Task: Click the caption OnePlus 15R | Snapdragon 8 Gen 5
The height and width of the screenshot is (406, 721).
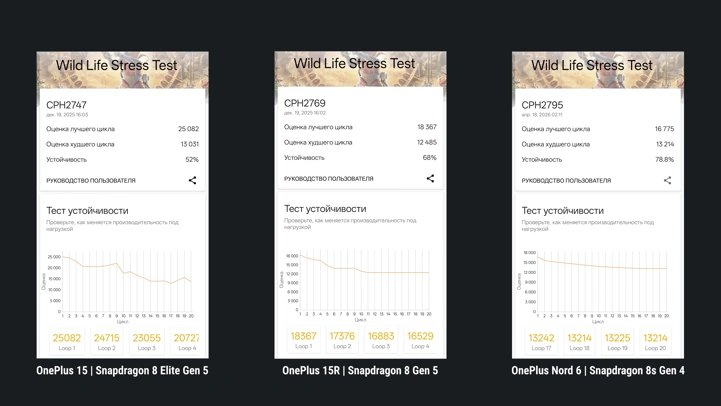Action: (360, 371)
